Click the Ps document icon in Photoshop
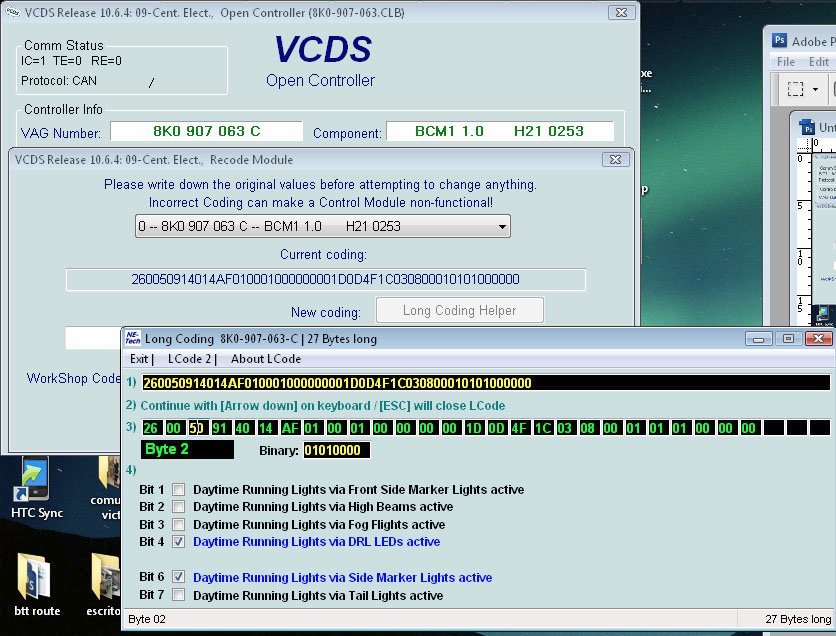 pos(807,127)
